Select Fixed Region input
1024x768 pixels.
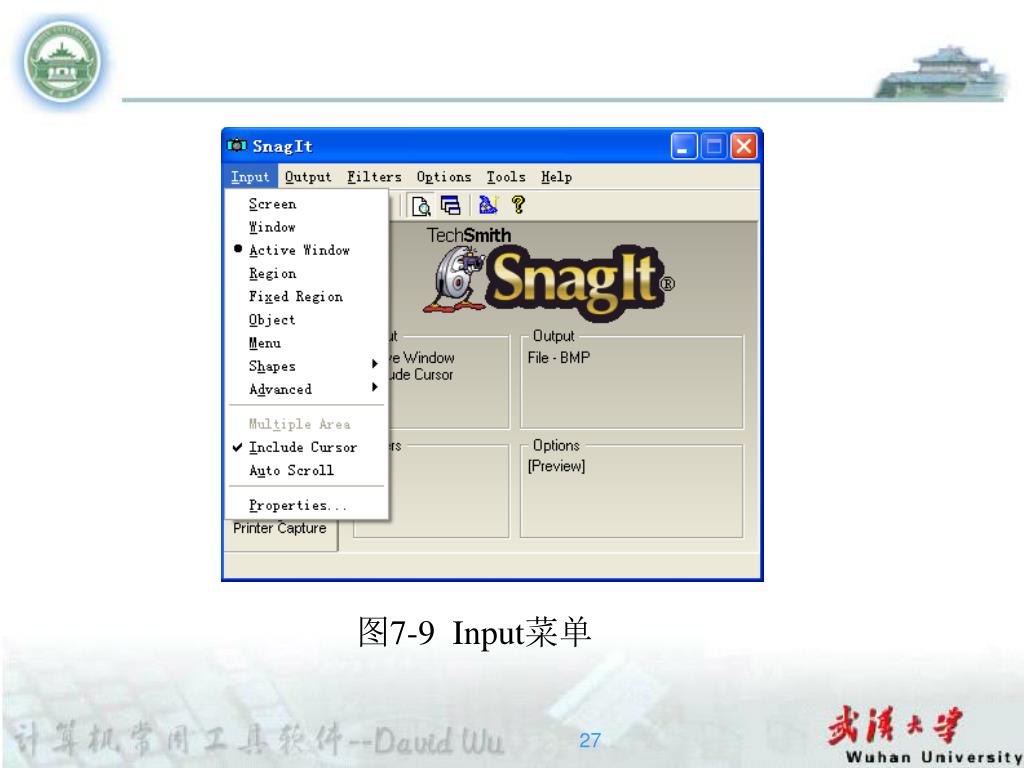pyautogui.click(x=307, y=296)
